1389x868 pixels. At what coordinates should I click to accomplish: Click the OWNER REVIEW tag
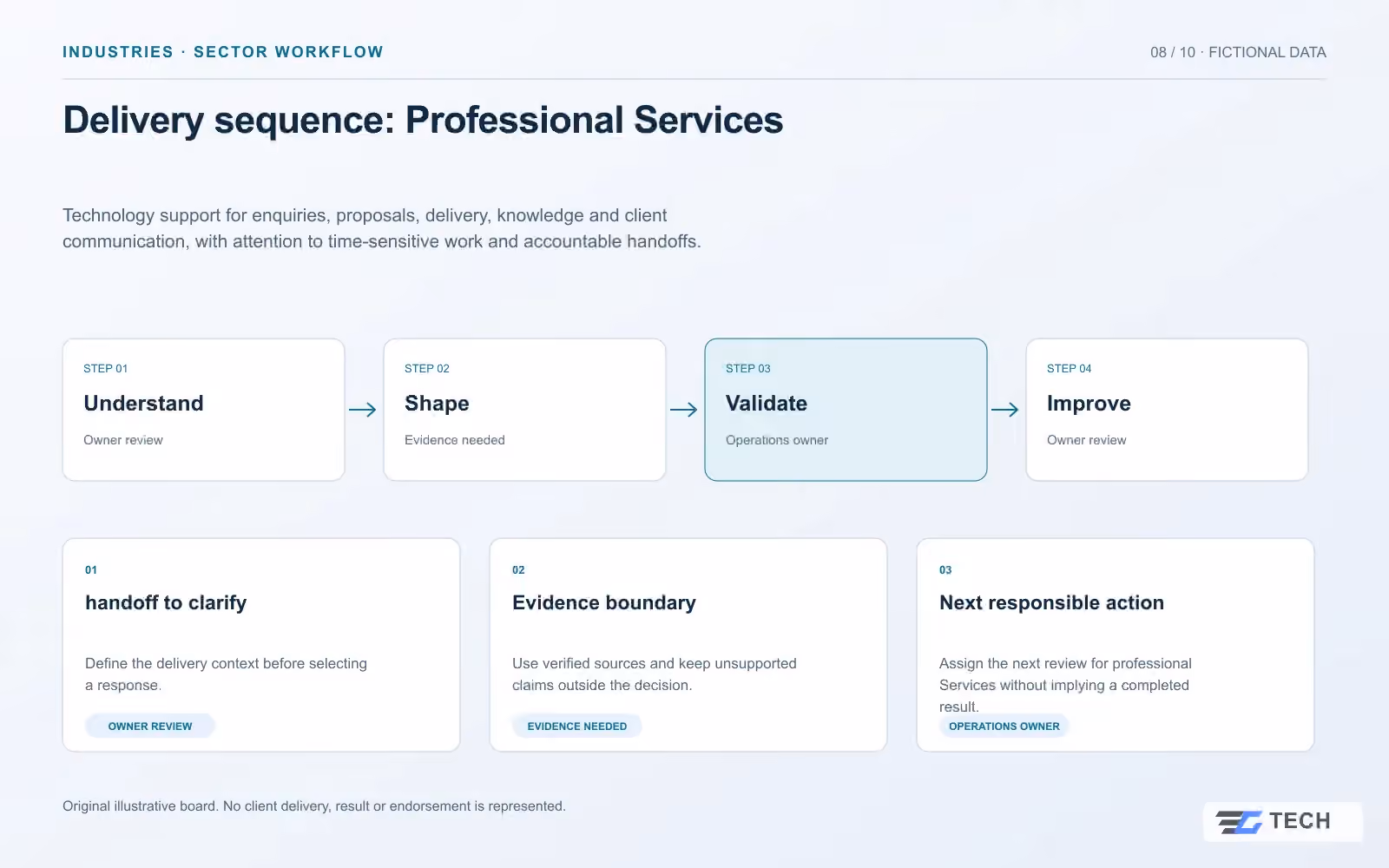click(x=150, y=726)
